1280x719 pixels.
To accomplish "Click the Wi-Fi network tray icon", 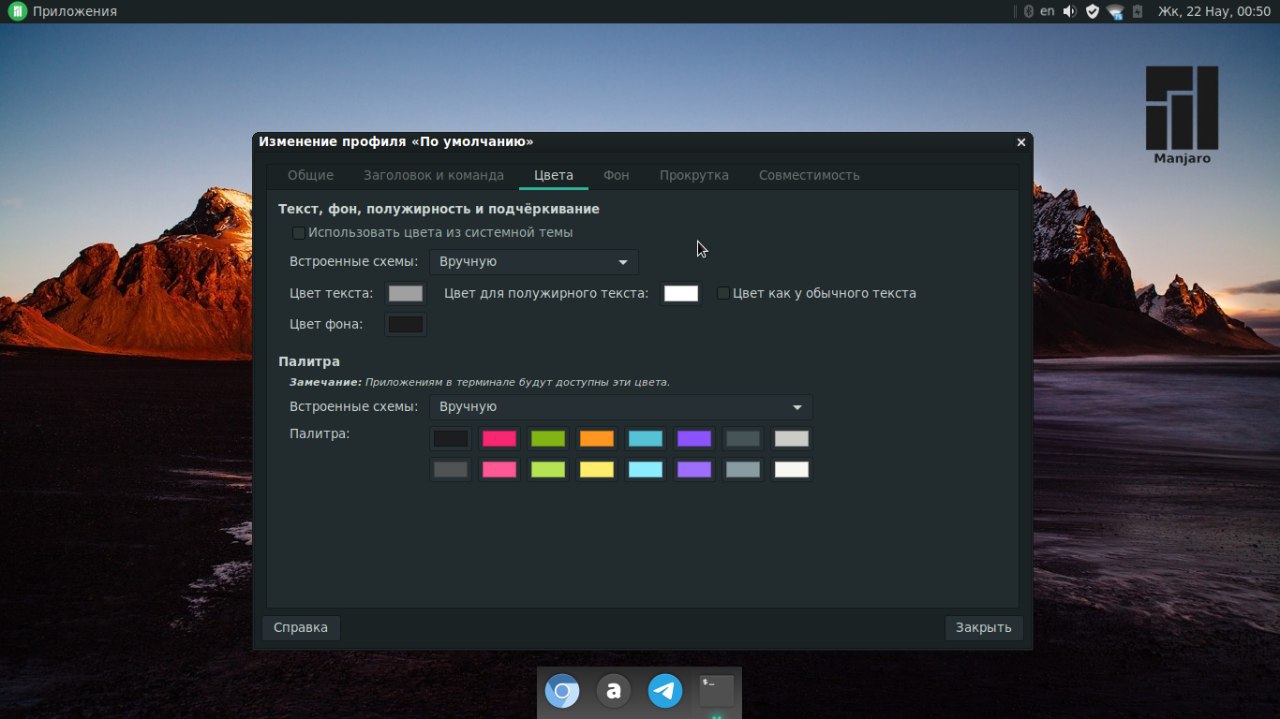I will pyautogui.click(x=1115, y=12).
